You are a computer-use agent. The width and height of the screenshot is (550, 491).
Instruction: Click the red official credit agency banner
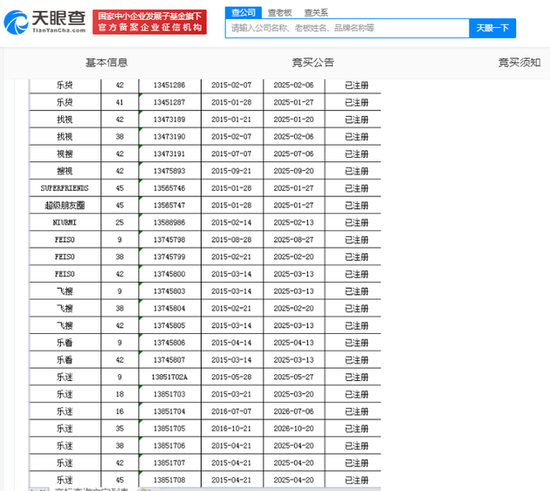point(149,22)
